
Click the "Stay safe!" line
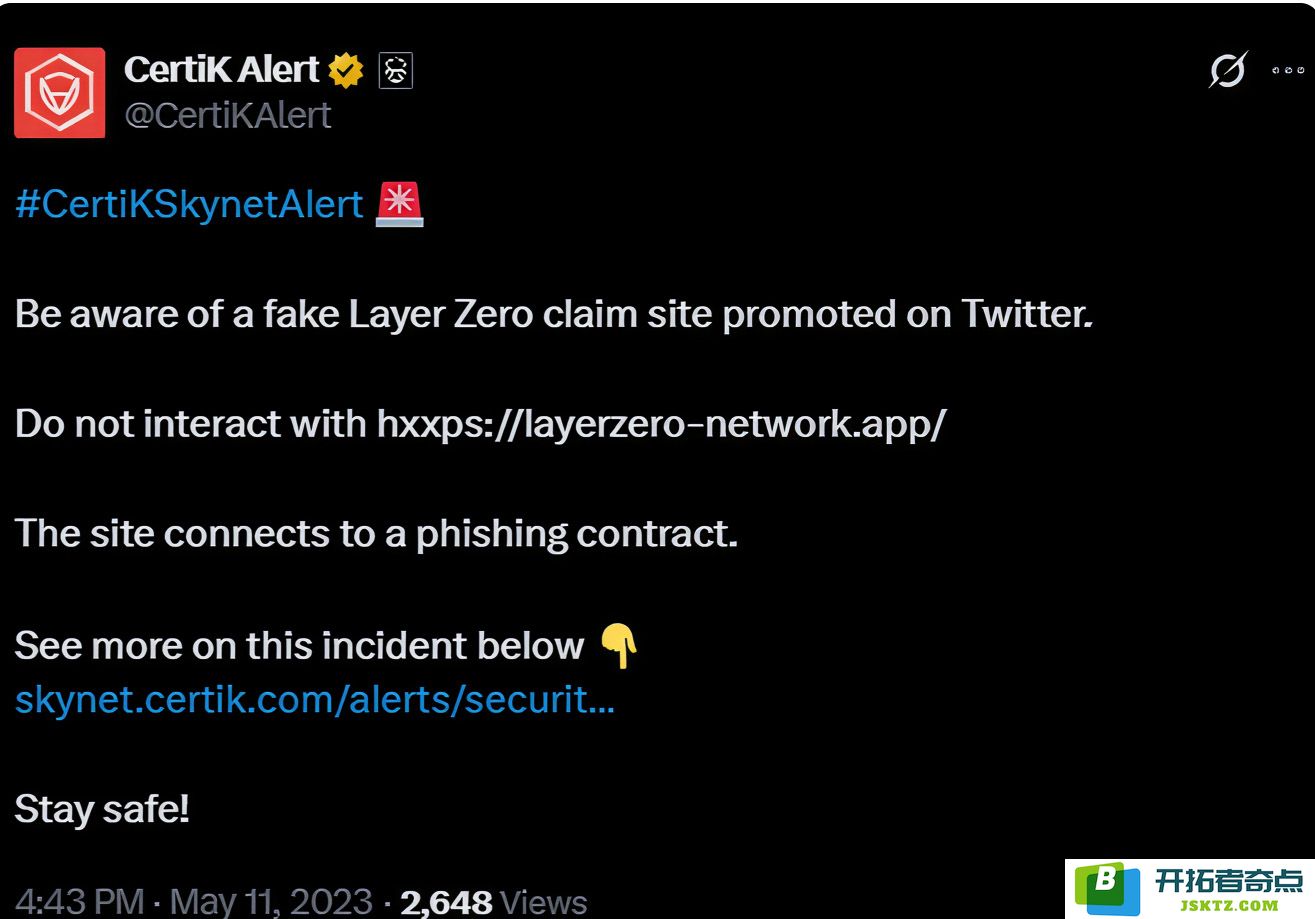click(x=102, y=809)
